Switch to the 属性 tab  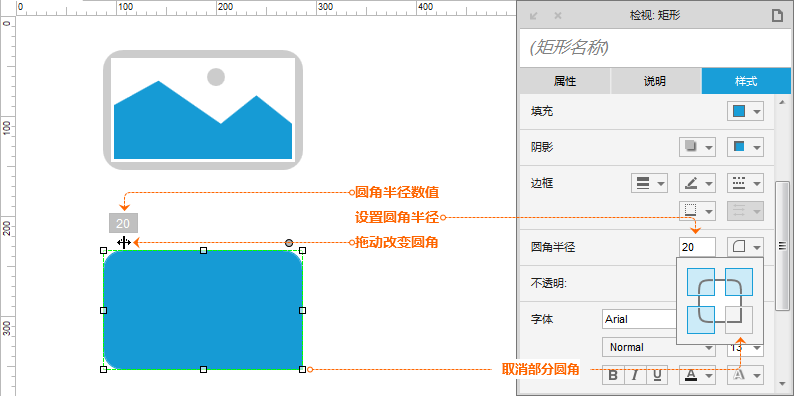point(565,81)
